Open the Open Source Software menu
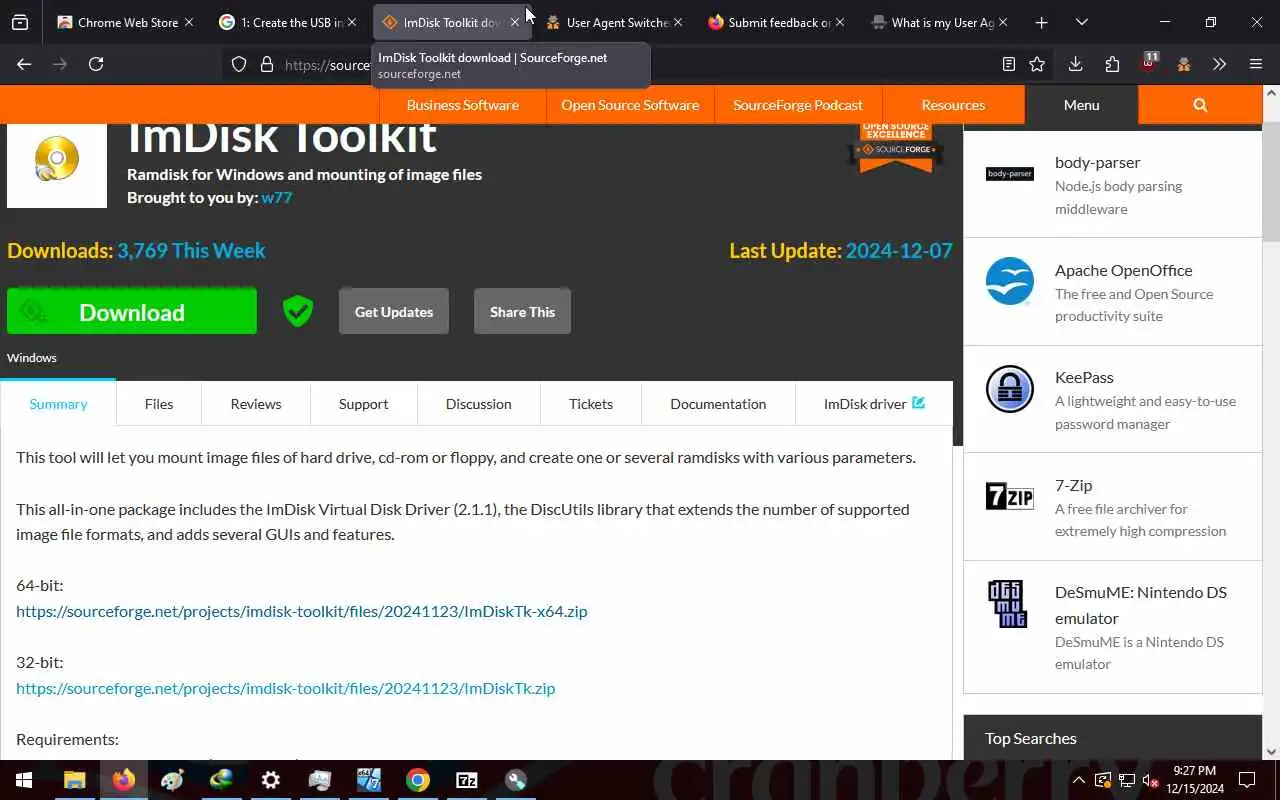 tap(630, 105)
